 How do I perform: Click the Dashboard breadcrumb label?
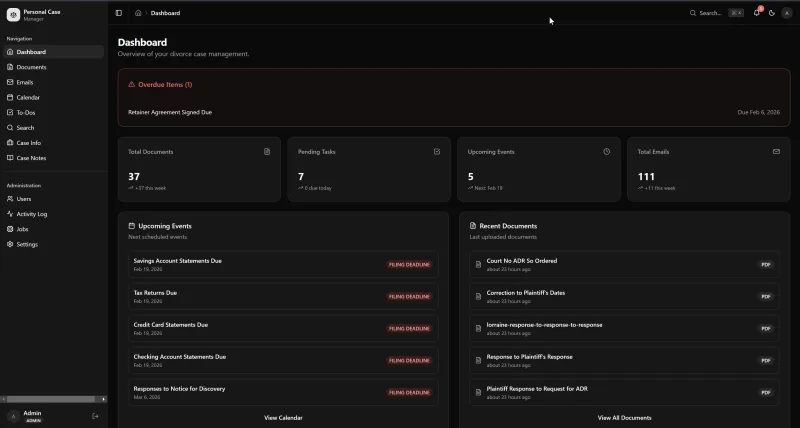click(165, 13)
